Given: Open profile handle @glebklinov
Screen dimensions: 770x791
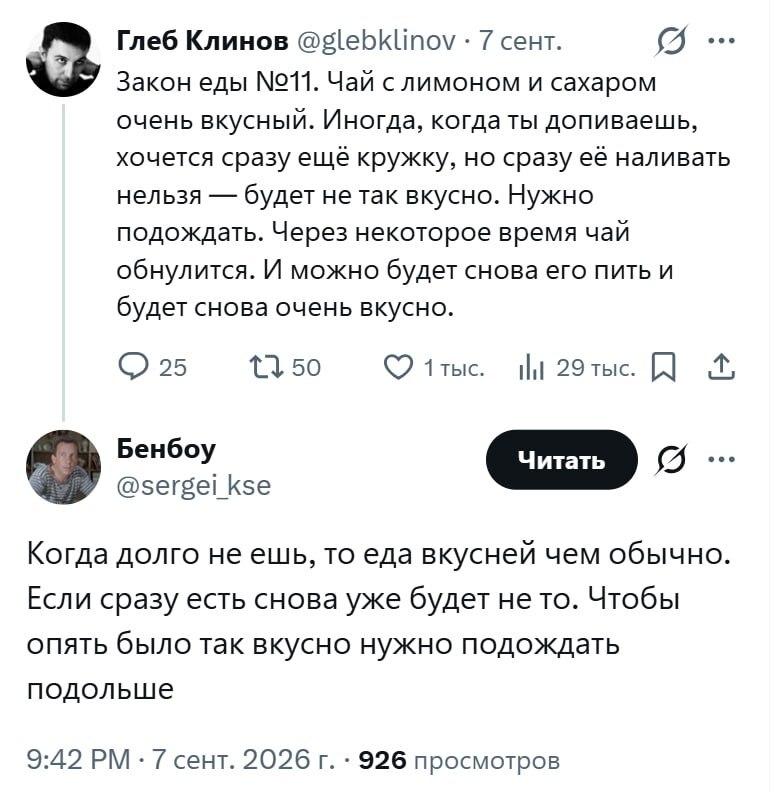Looking at the screenshot, I should pyautogui.click(x=376, y=40).
